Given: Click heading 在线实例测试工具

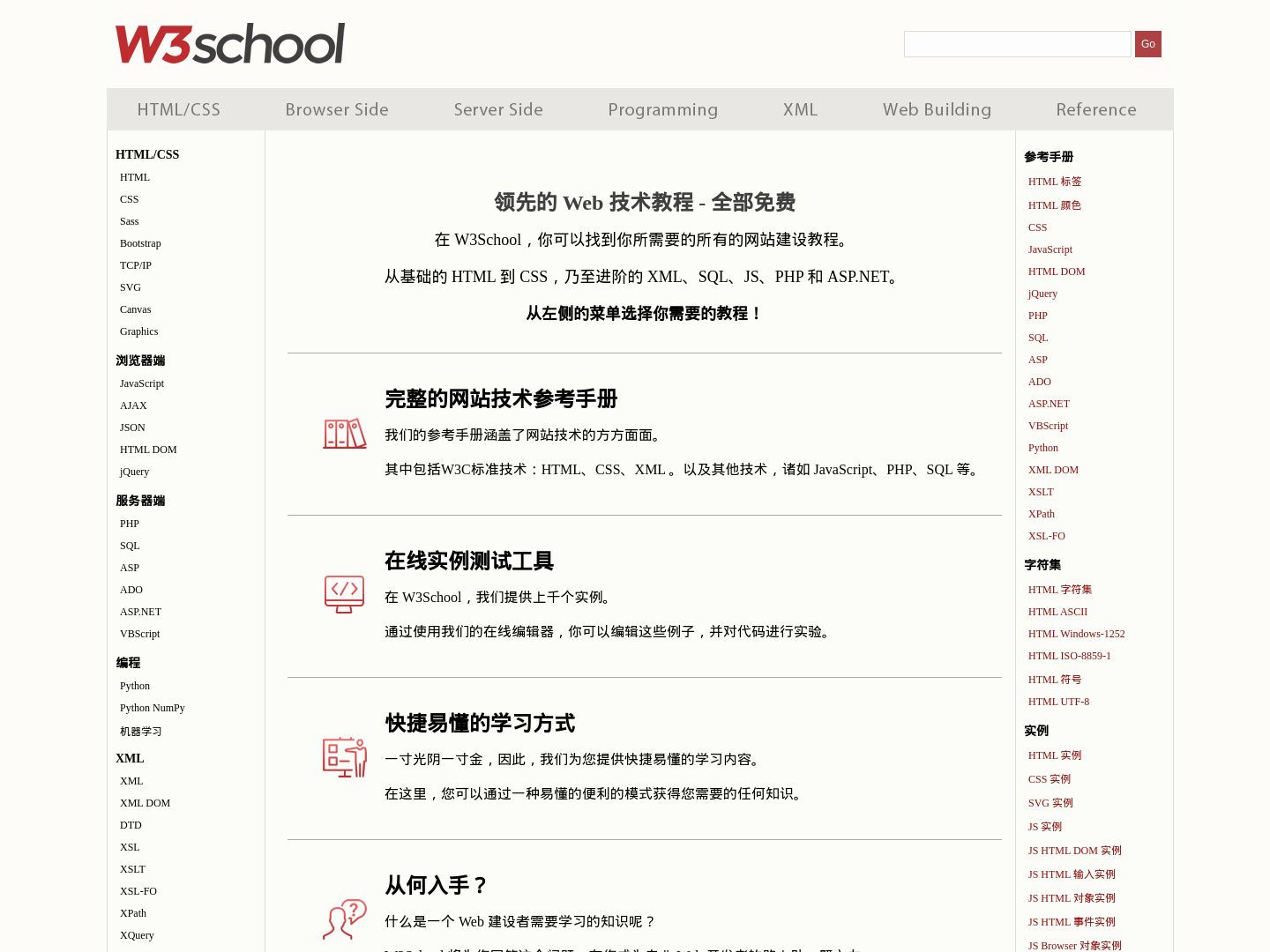Looking at the screenshot, I should [469, 561].
